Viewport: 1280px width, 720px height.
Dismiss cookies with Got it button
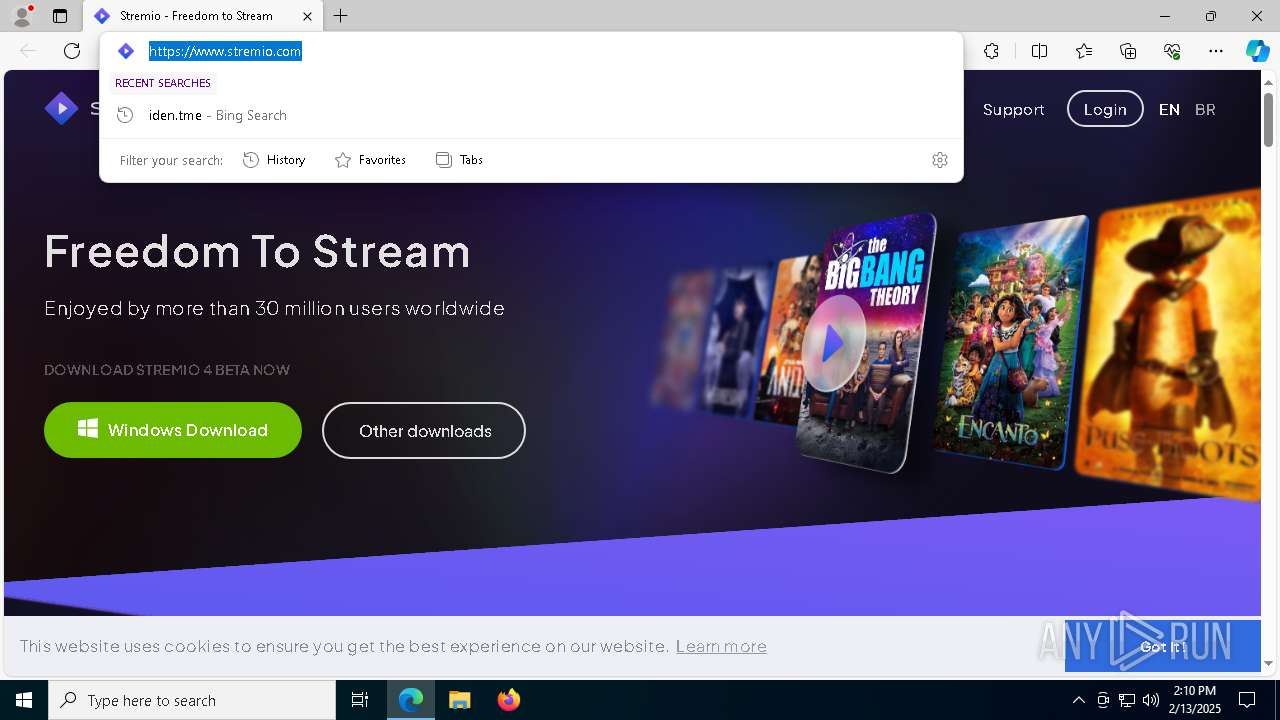point(1162,647)
